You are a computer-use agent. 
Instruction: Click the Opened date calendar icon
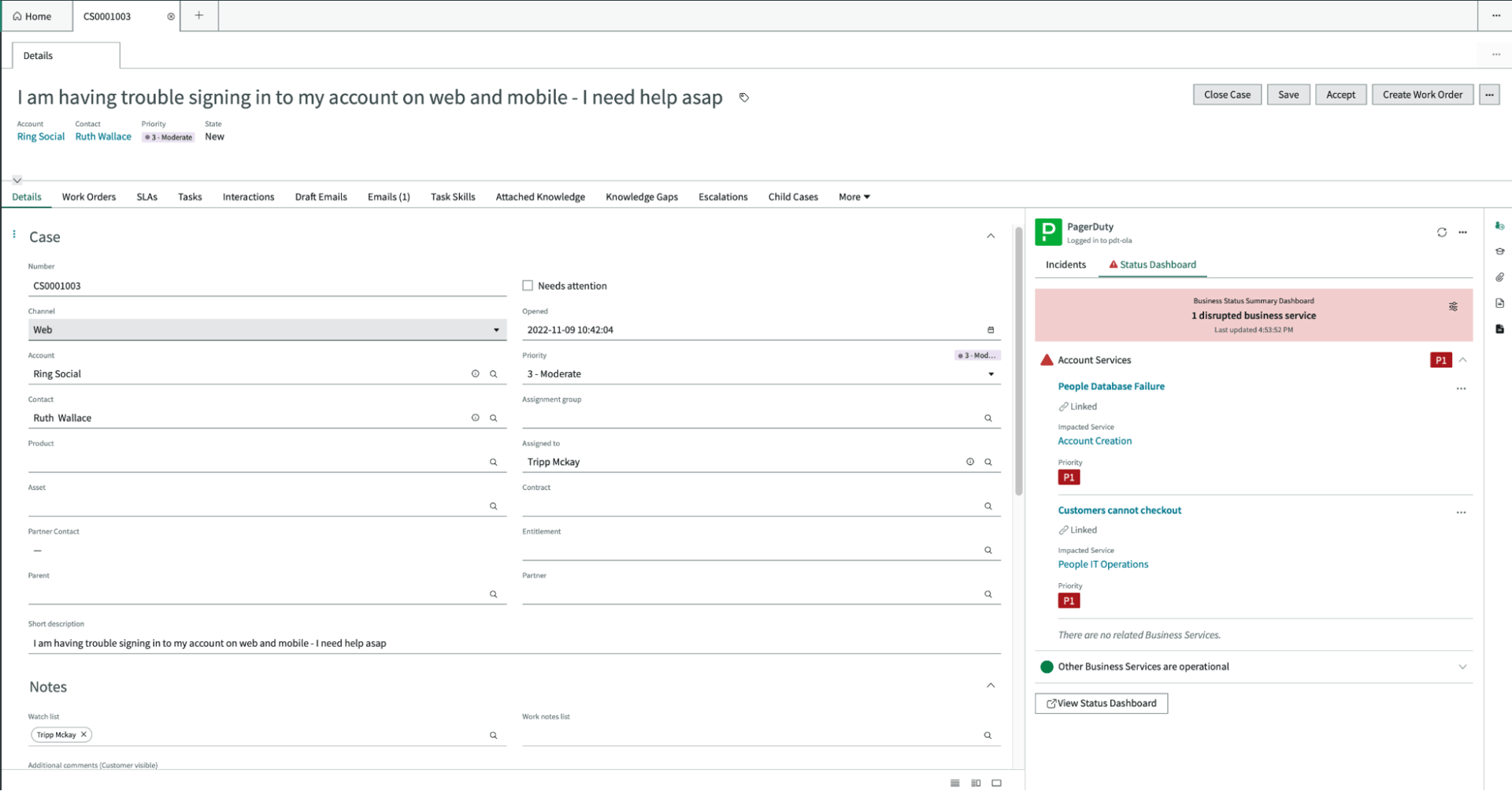coord(990,330)
